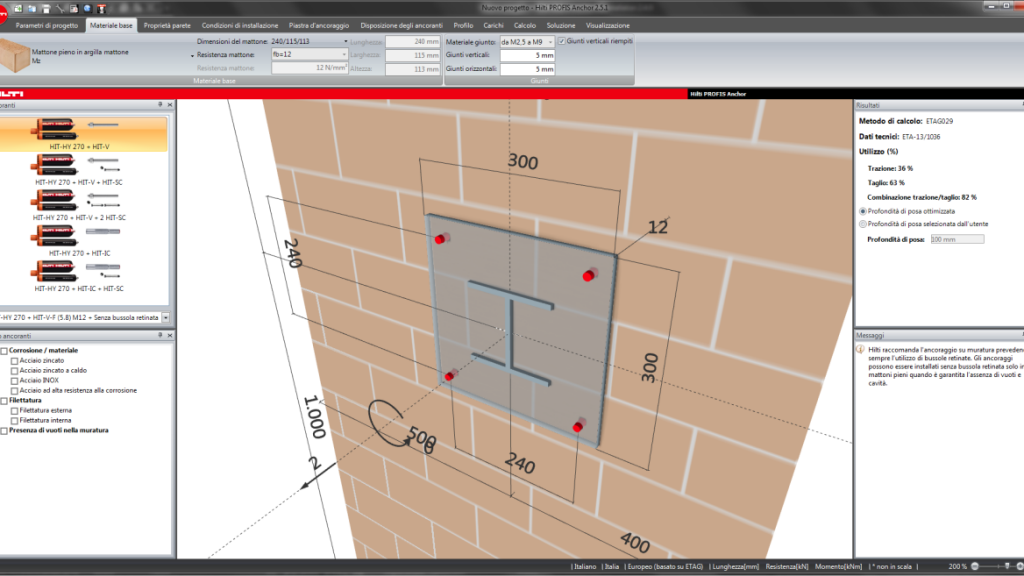
Task: Create a new project from quick toolbar
Action: click(18, 8)
